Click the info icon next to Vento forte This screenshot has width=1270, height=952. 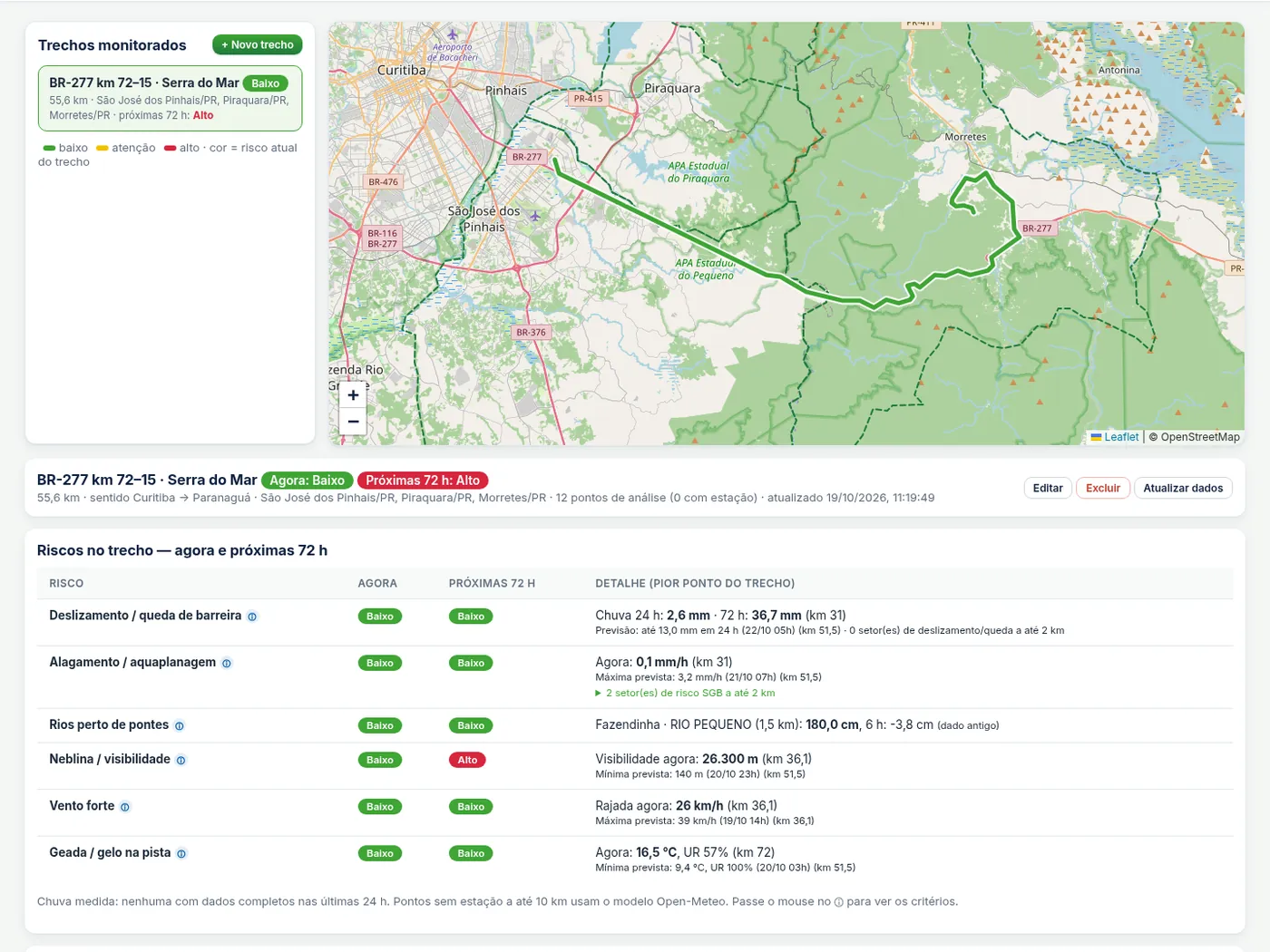pos(125,807)
